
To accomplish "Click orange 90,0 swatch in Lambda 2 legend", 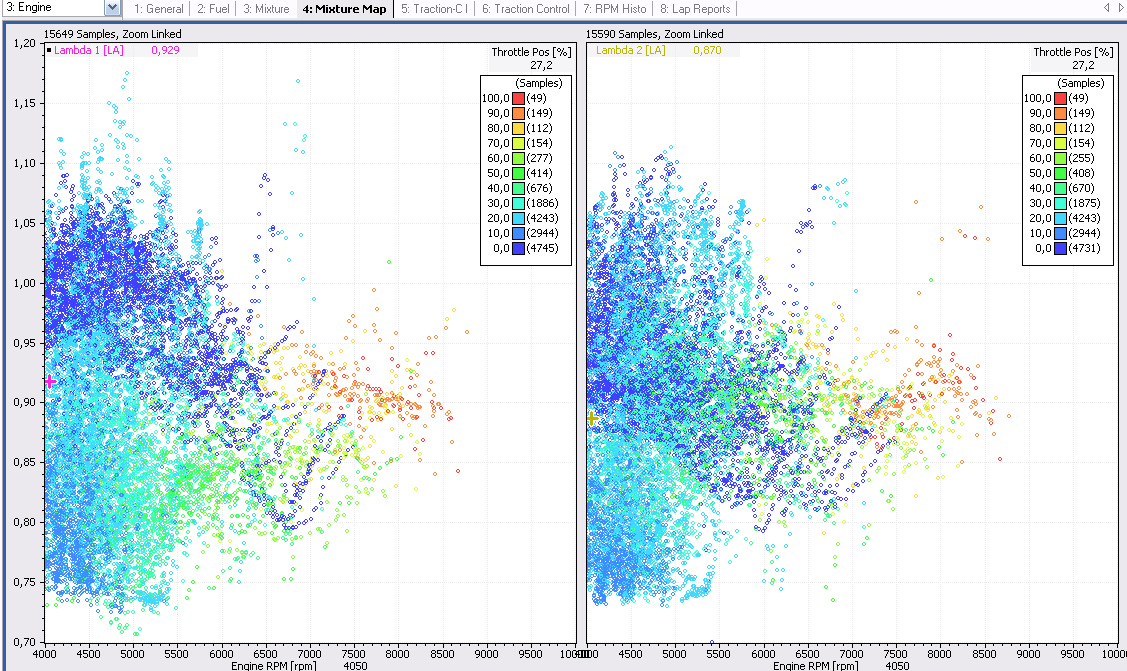I will pos(1060,113).
